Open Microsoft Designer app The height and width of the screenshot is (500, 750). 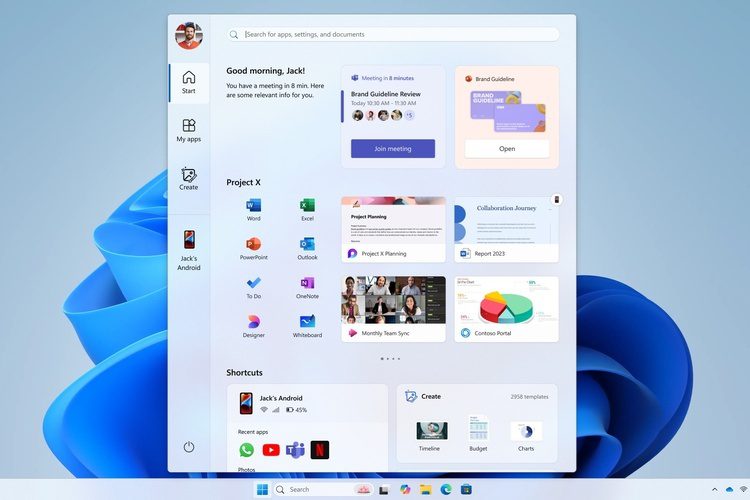click(x=253, y=323)
